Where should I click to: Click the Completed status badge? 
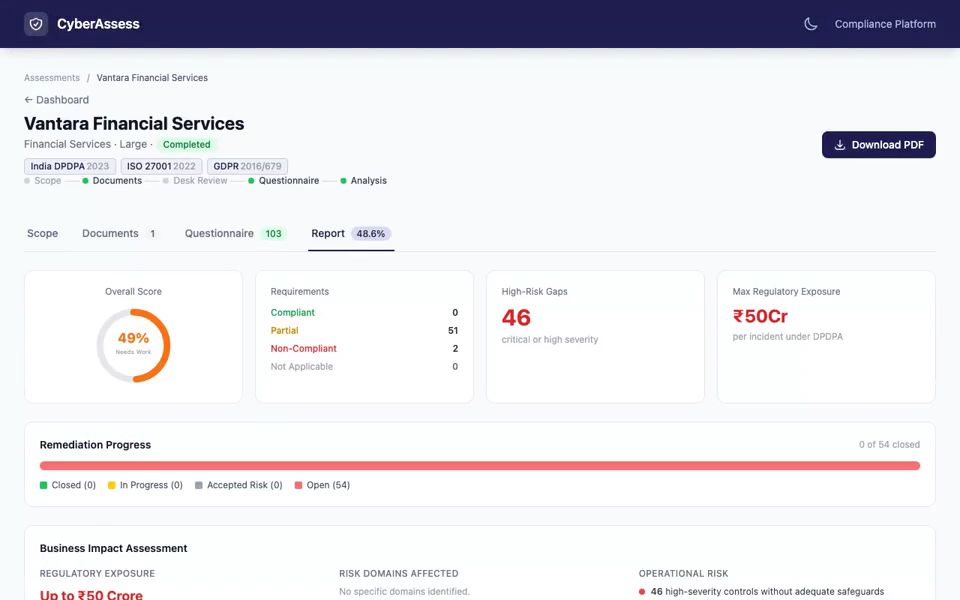point(187,144)
